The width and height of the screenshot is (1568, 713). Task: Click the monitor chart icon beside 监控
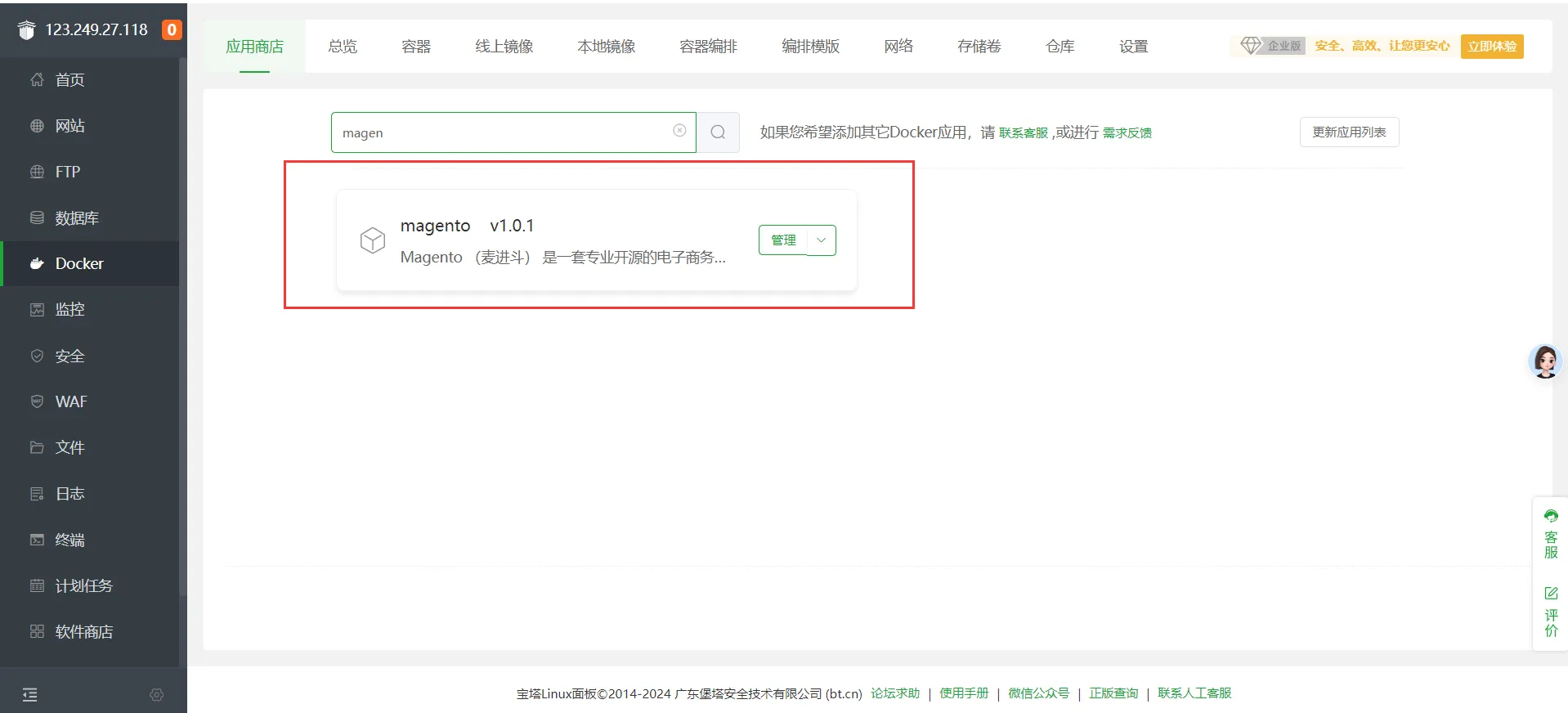pyautogui.click(x=37, y=310)
